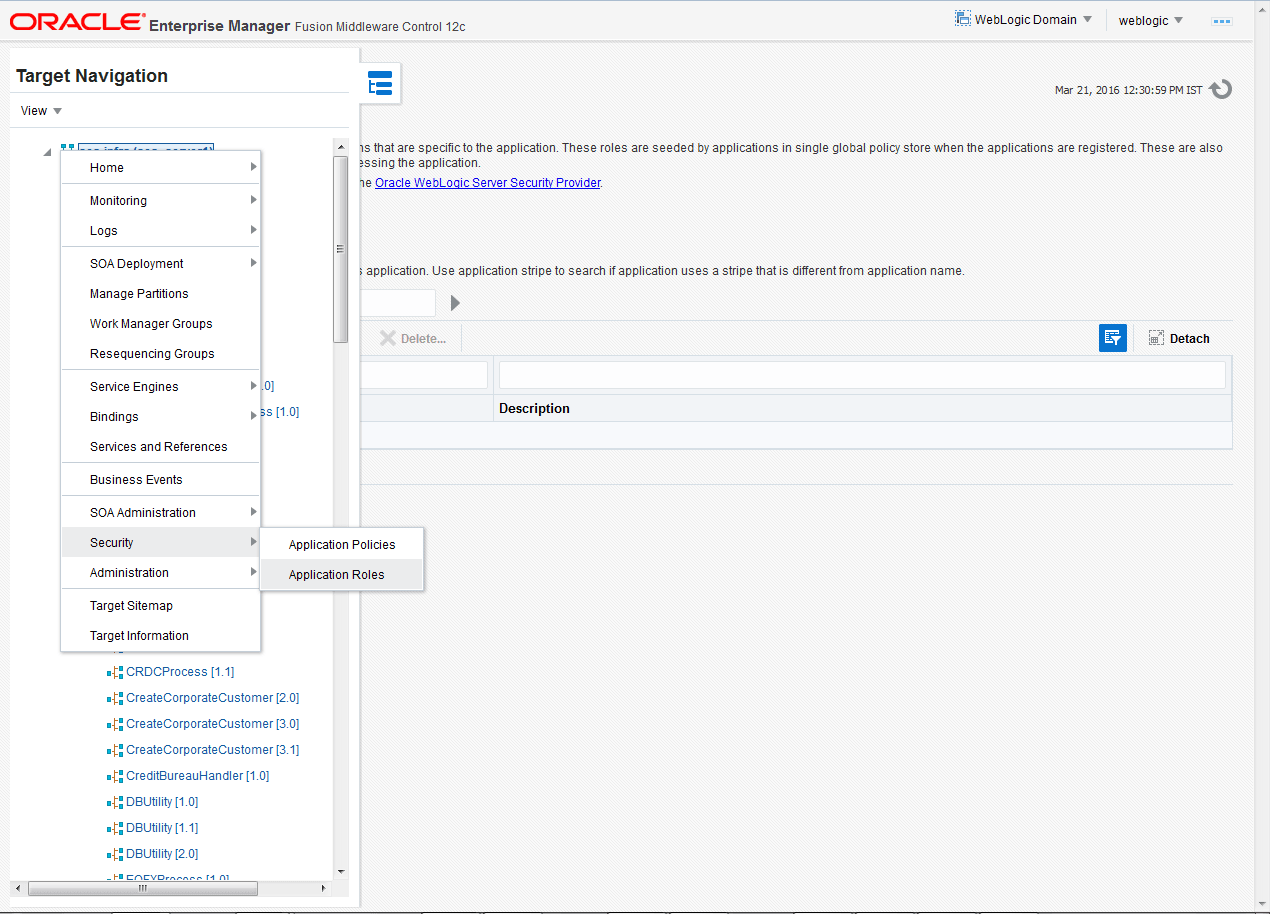
Task: Open DBUtility [1.0] composite
Action: pyautogui.click(x=162, y=802)
